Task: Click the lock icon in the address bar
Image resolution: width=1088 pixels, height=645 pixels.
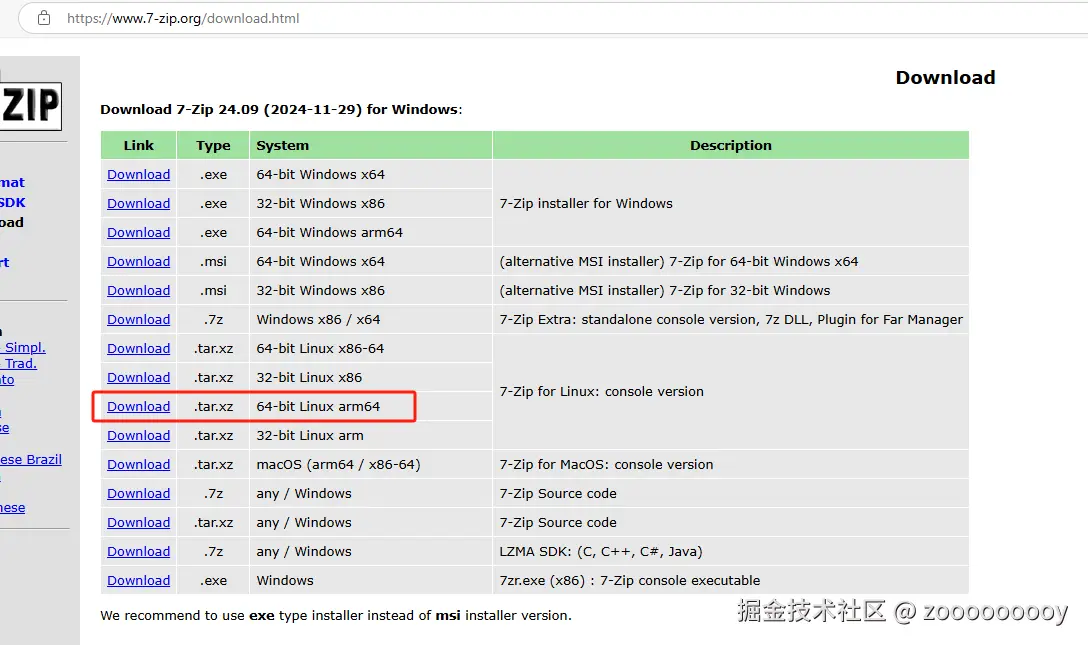Action: coord(44,18)
